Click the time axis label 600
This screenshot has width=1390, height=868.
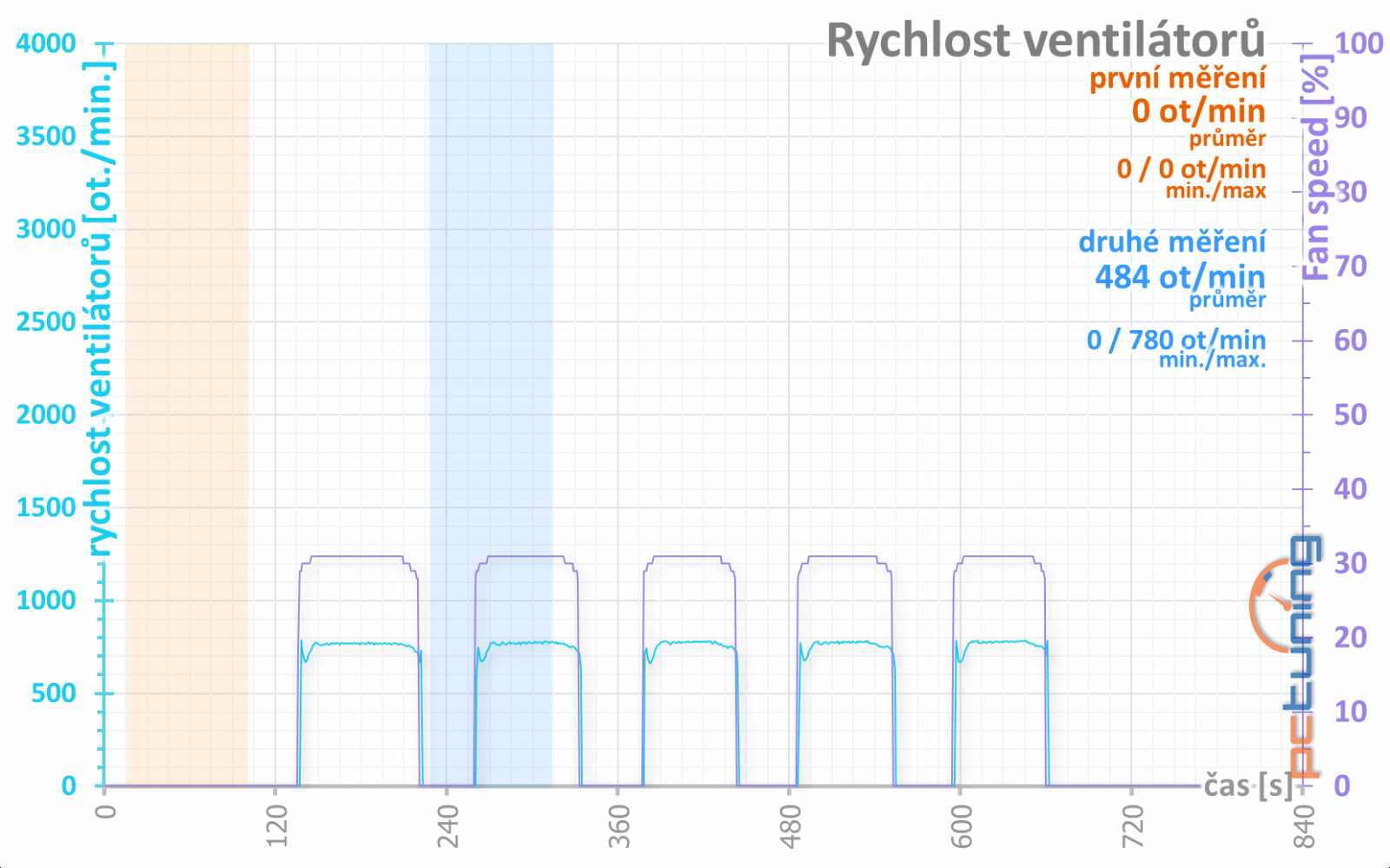click(961, 825)
